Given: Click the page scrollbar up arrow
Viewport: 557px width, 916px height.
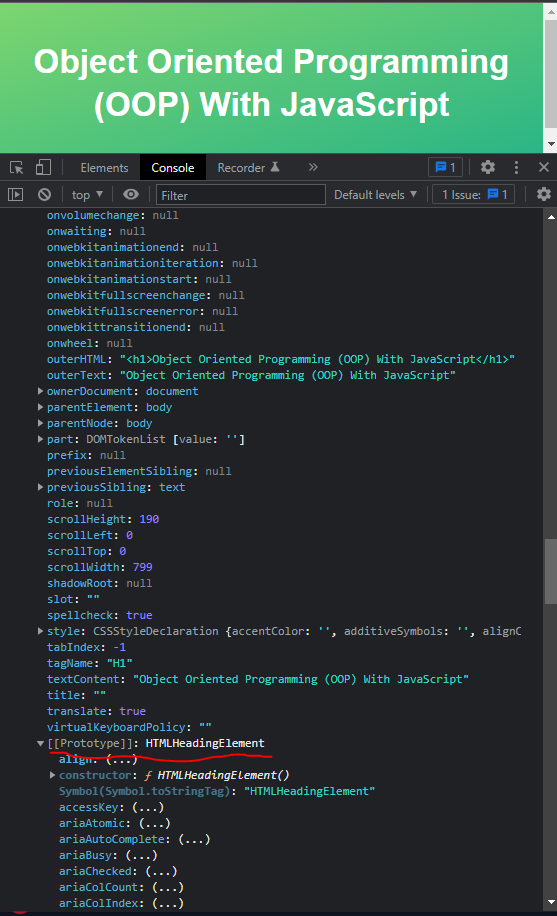Looking at the screenshot, I should (551, 11).
